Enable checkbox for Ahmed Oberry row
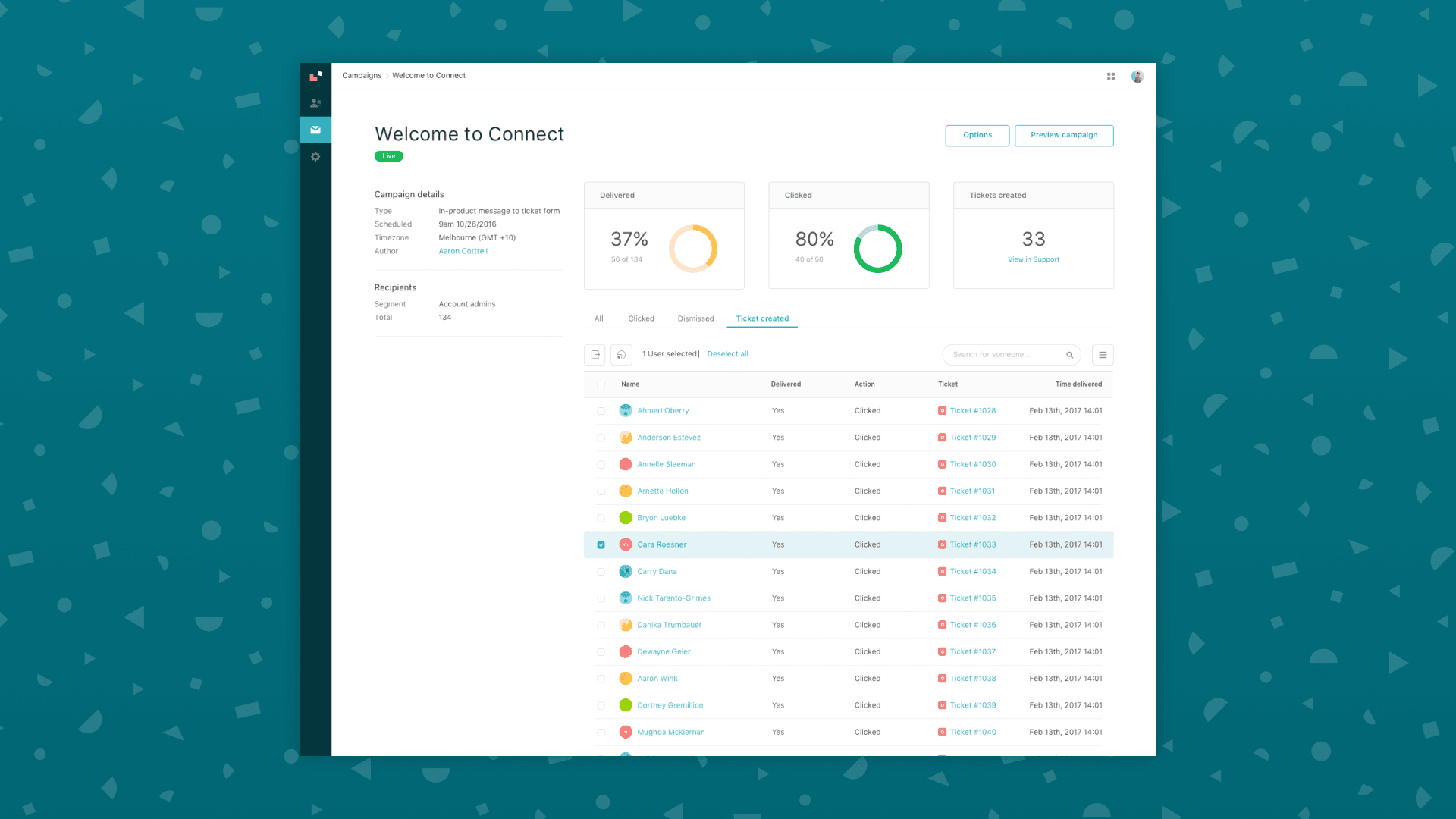Viewport: 1456px width, 819px height. (600, 411)
